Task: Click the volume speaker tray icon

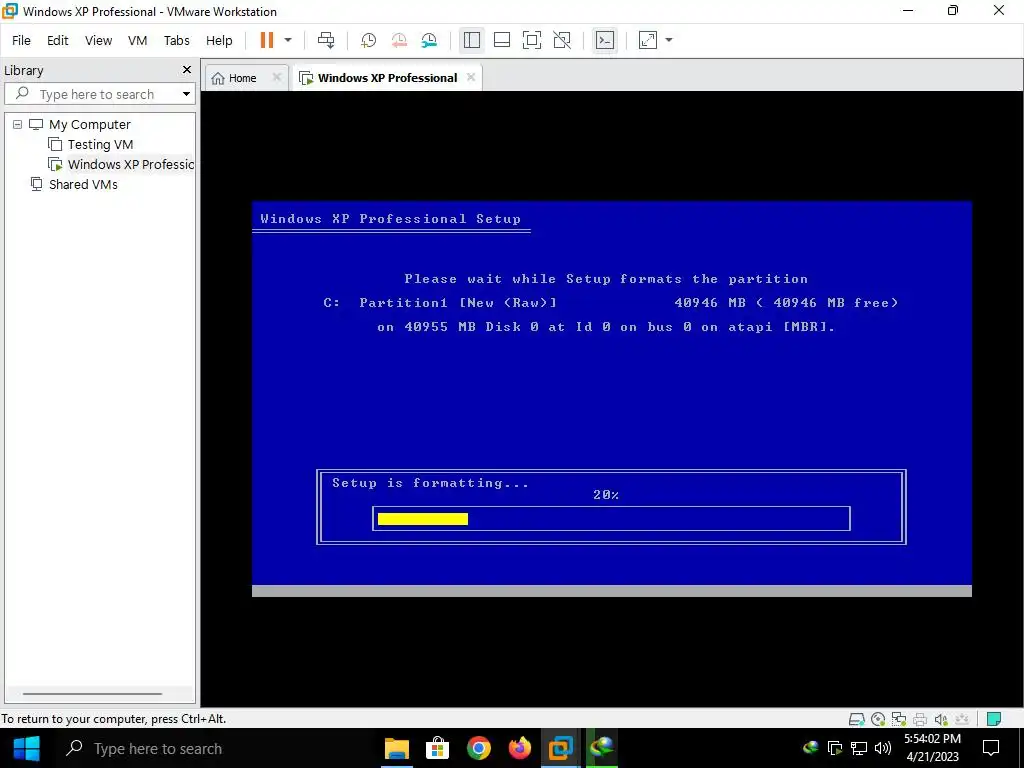Action: [883, 748]
